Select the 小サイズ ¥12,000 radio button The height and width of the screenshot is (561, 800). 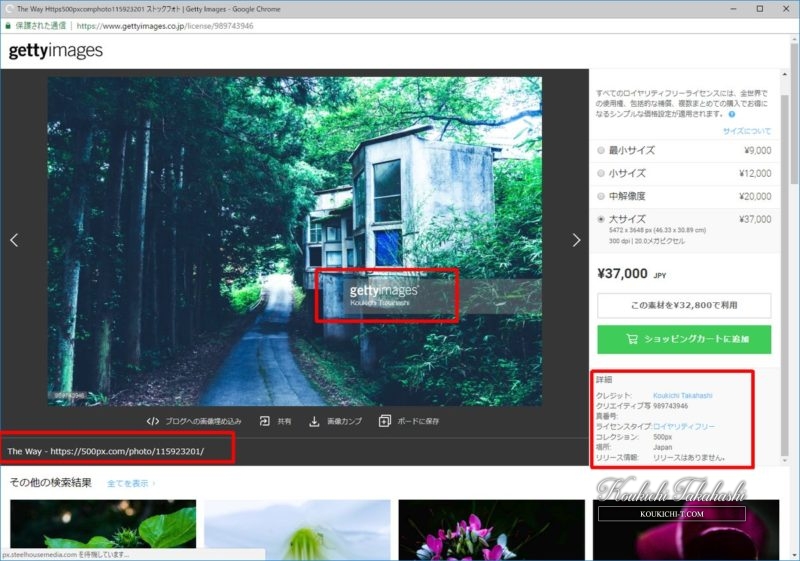coord(601,173)
